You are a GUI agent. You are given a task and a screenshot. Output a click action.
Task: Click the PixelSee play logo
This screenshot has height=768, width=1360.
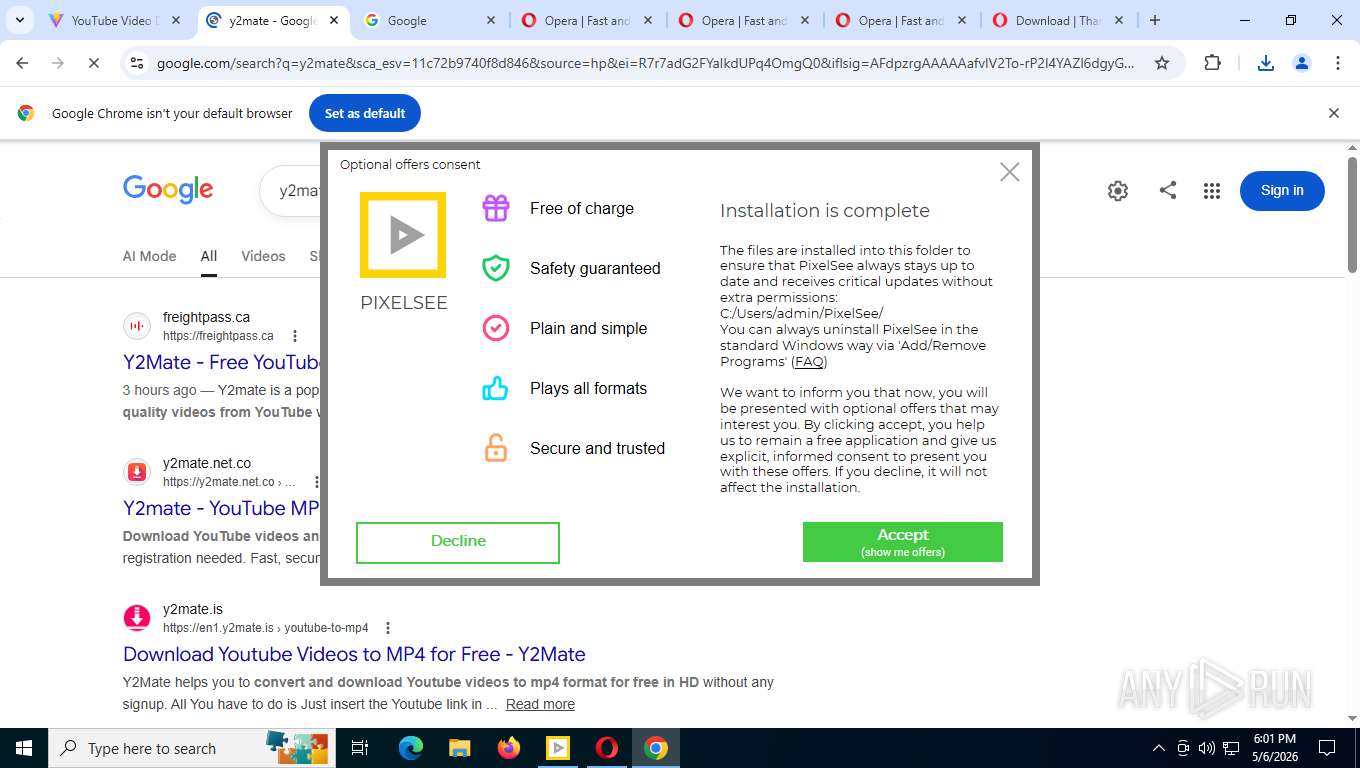pos(403,235)
